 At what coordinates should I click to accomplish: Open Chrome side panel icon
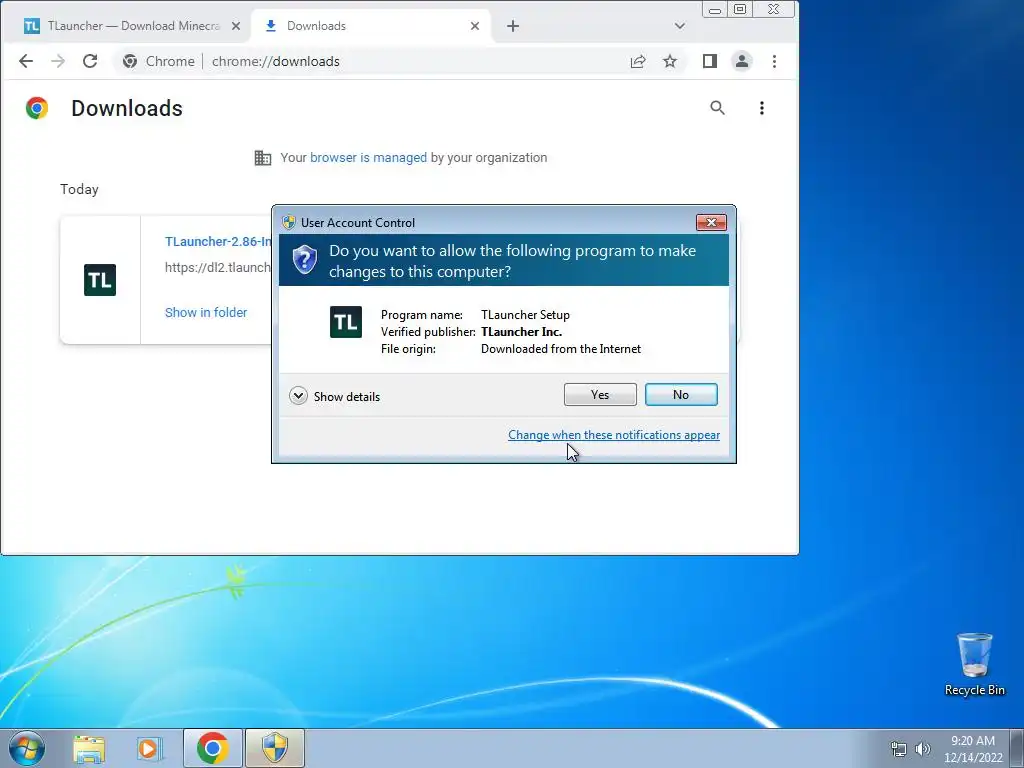tap(710, 61)
